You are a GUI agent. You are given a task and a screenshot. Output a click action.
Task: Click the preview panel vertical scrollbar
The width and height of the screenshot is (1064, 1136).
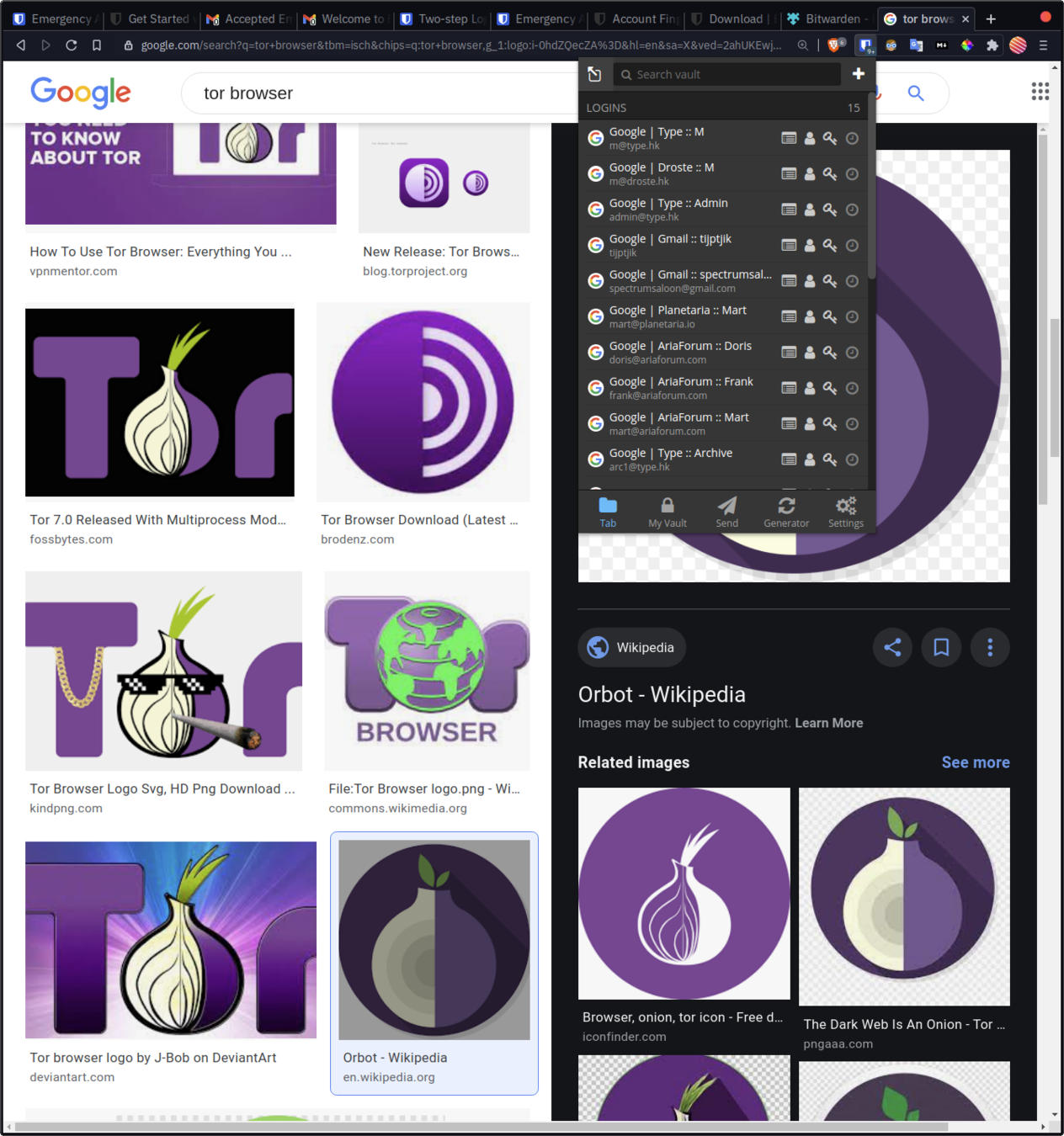1043,320
